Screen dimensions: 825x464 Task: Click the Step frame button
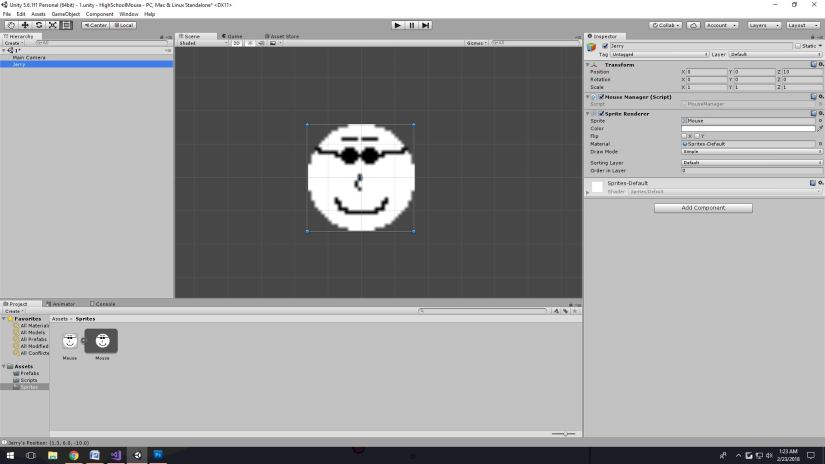425,25
